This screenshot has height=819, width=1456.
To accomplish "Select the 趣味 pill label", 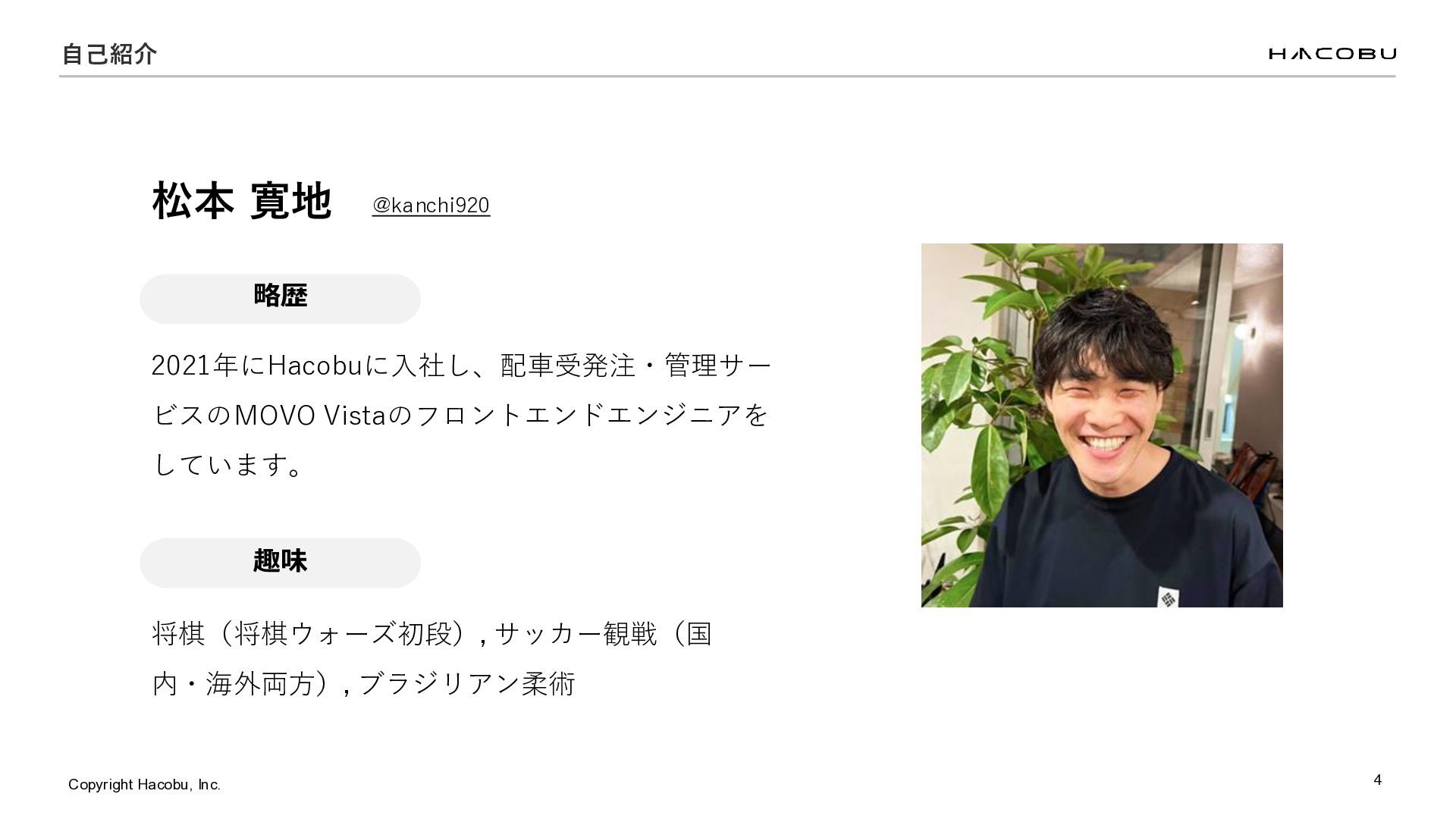I will coord(280,563).
